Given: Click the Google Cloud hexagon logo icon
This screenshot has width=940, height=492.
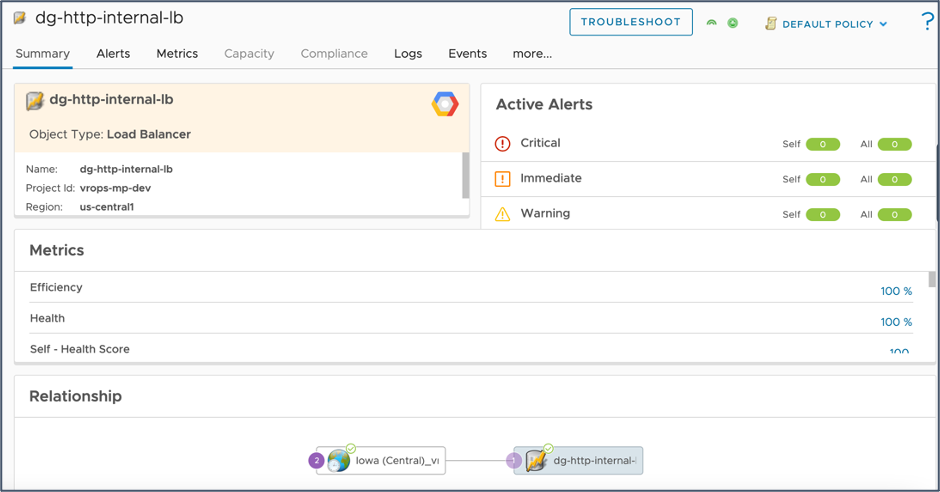Looking at the screenshot, I should (x=445, y=104).
